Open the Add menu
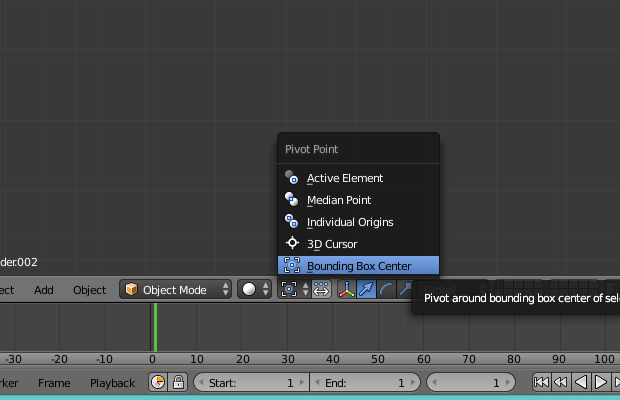Viewport: 620px width, 400px height. pyautogui.click(x=44, y=290)
